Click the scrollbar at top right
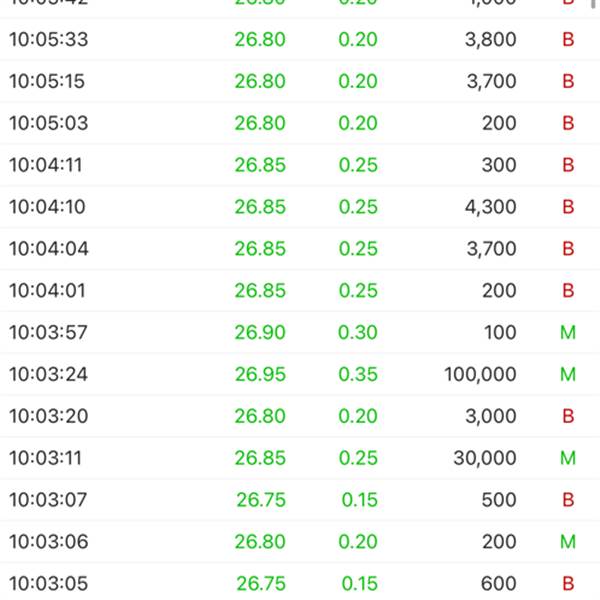600x600 pixels. (593, 4)
